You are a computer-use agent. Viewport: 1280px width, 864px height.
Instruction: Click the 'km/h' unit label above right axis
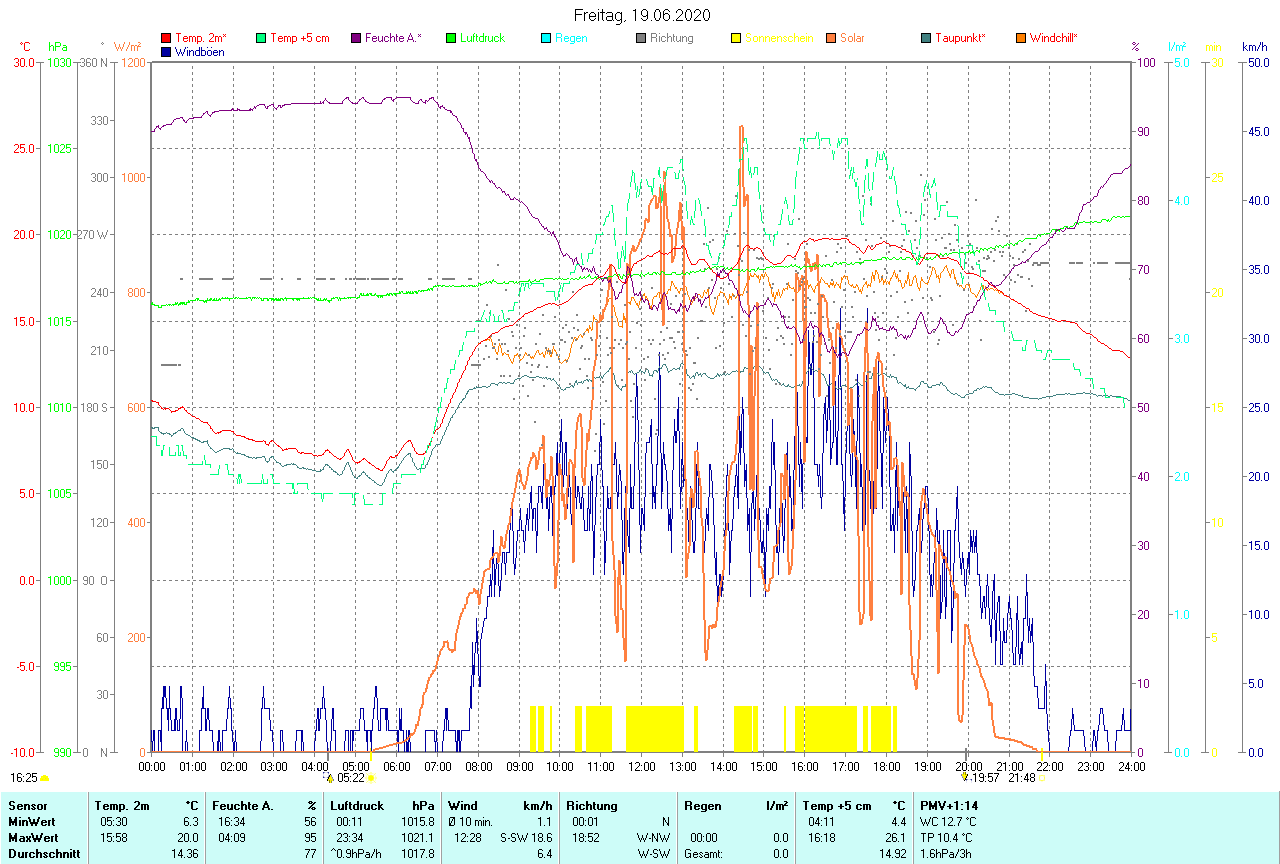[x=1254, y=47]
